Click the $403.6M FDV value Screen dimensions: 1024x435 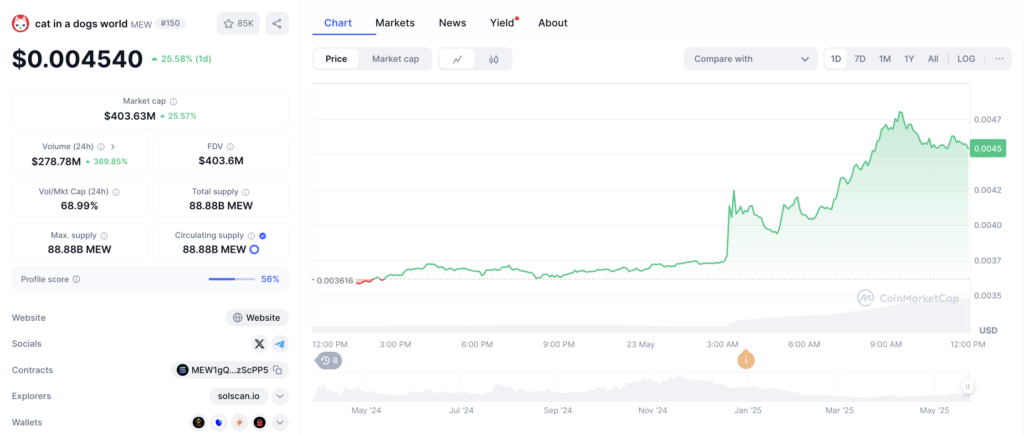pos(221,161)
